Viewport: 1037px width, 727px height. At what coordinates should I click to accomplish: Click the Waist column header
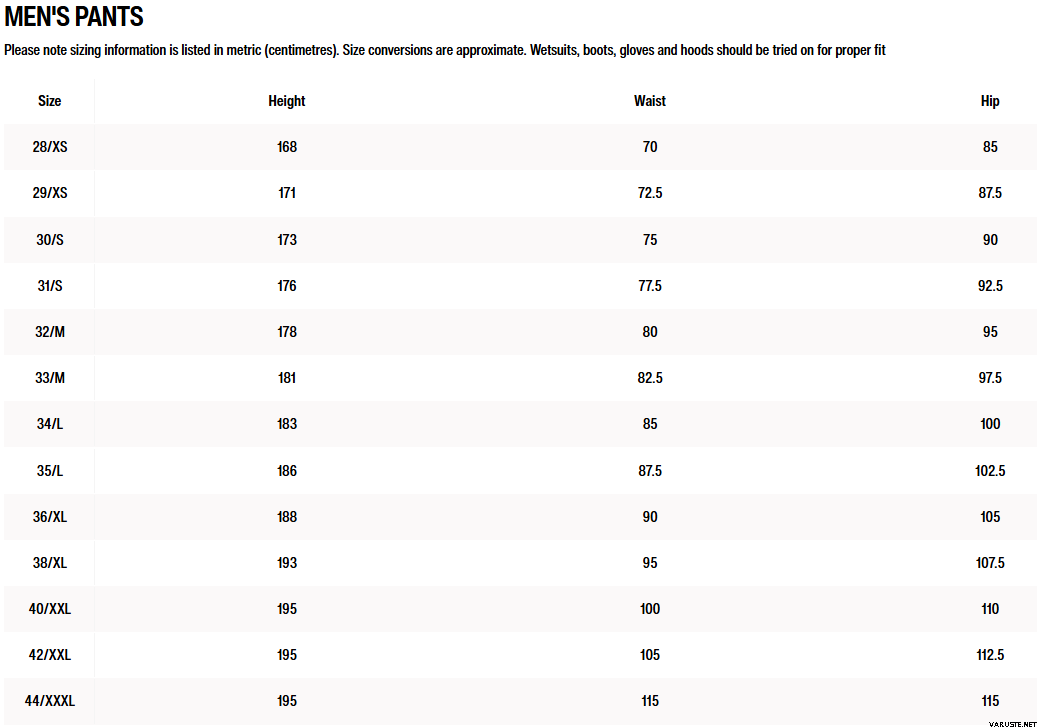pyautogui.click(x=650, y=101)
